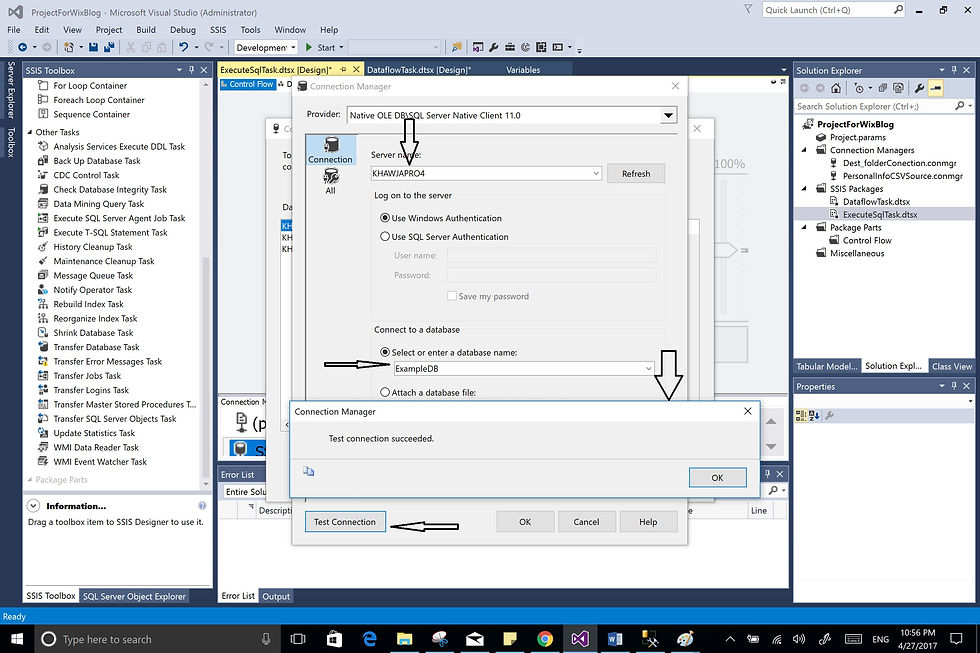Click the Quick Launch search box

pos(834,10)
